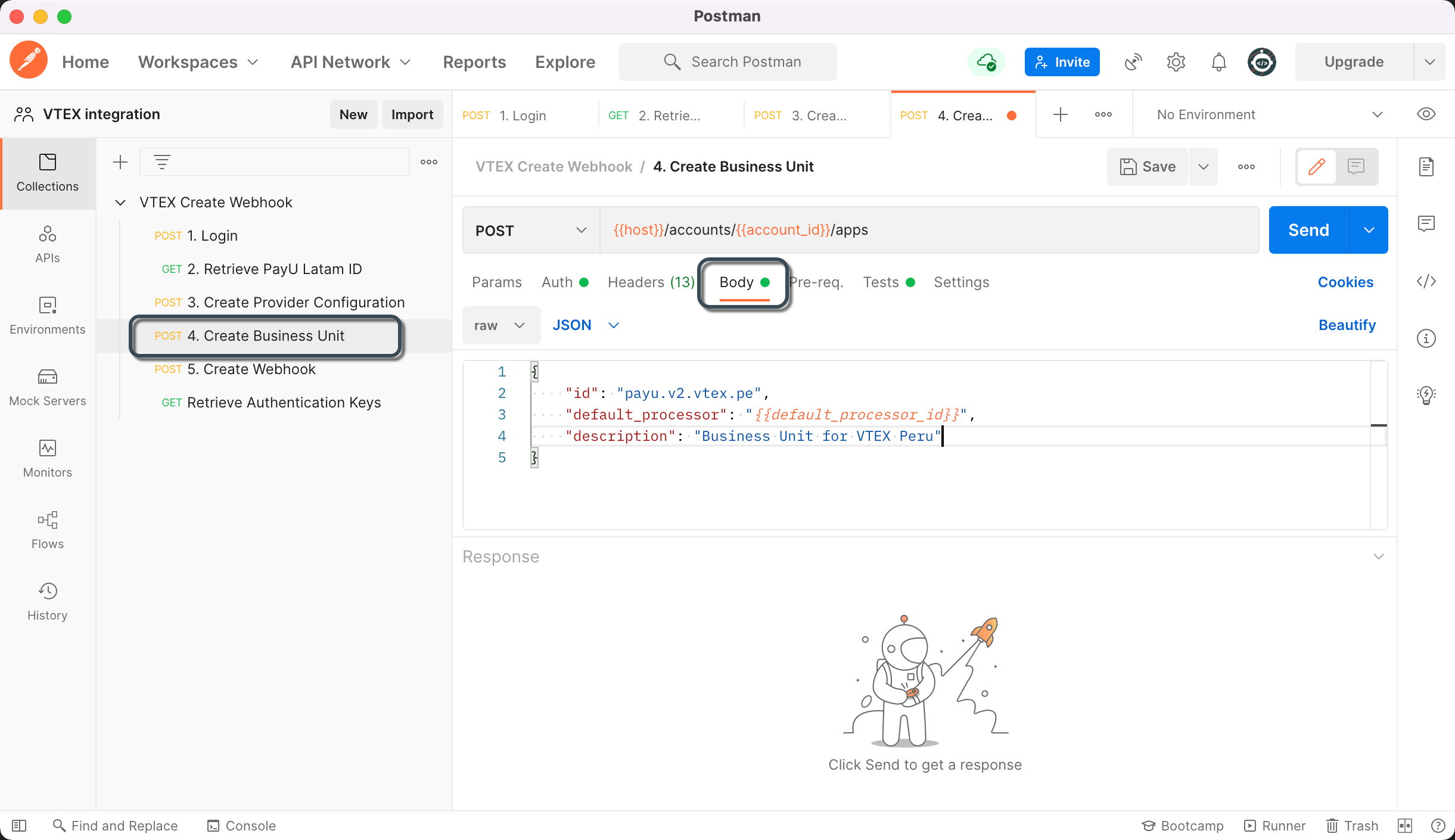Open the Code snippet icon
The height and width of the screenshot is (840, 1455).
[x=1426, y=281]
